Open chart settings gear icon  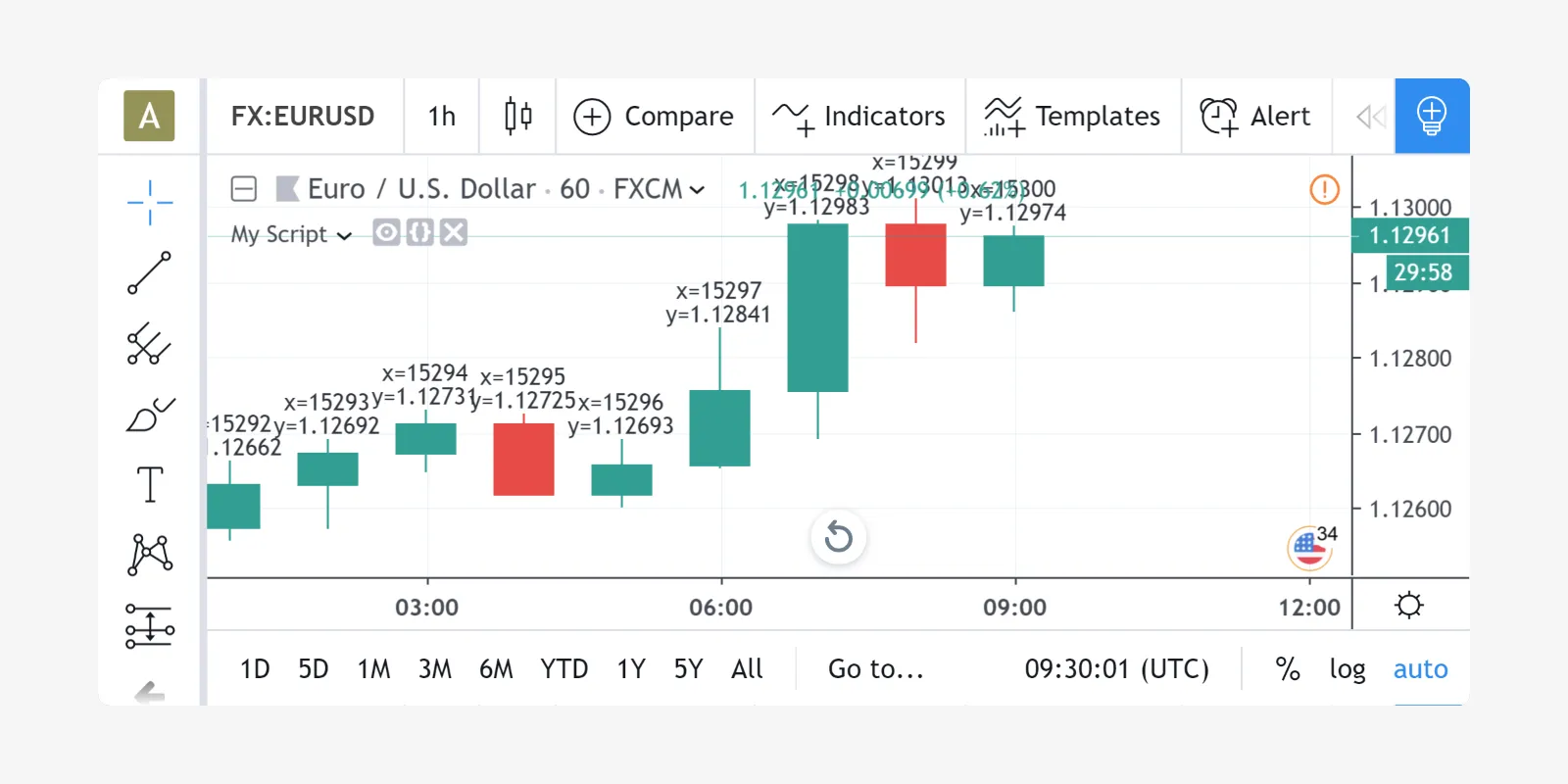[1409, 606]
